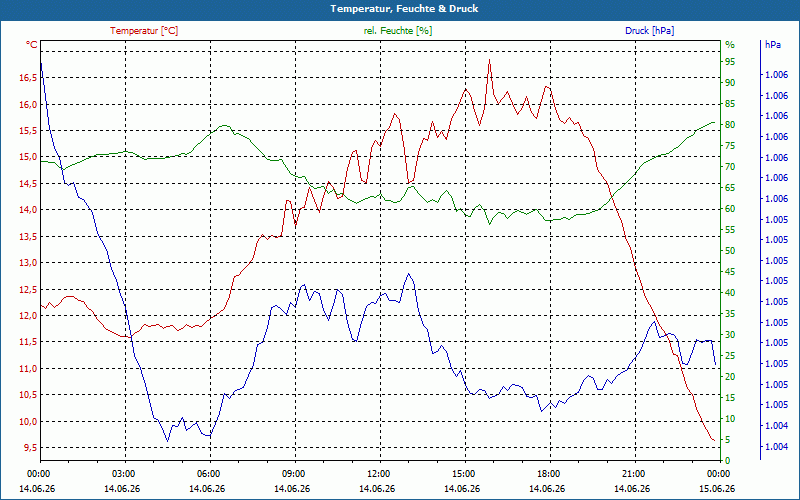800x500 pixels.
Task: Click the chart title Temperatur, Feuchte & Druck
Action: click(404, 9)
